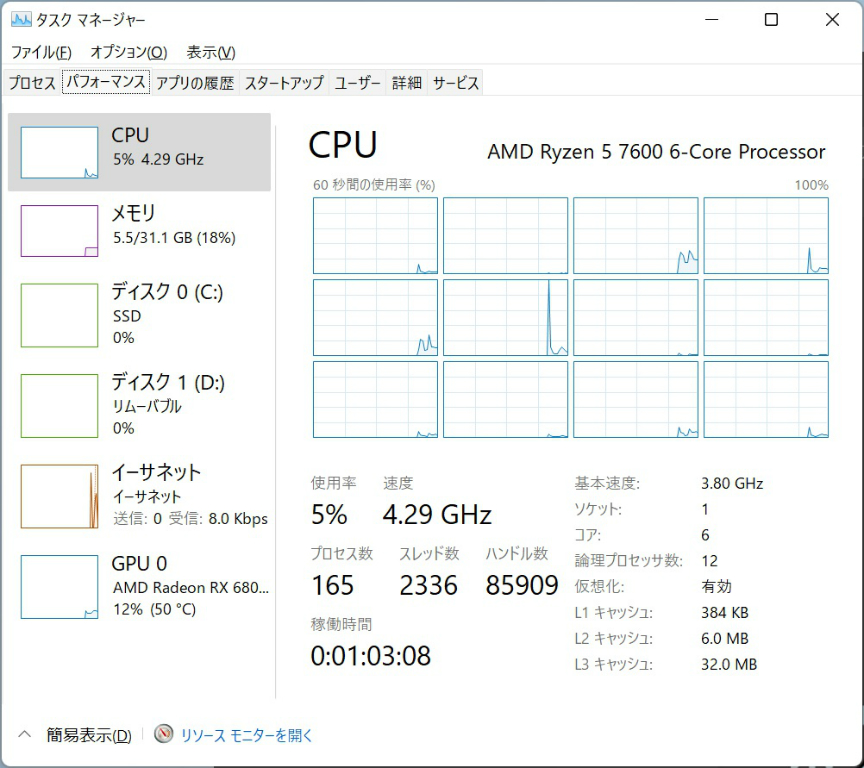Open the ファイル(F) menu
Viewport: 864px width, 768px height.
[x=41, y=52]
